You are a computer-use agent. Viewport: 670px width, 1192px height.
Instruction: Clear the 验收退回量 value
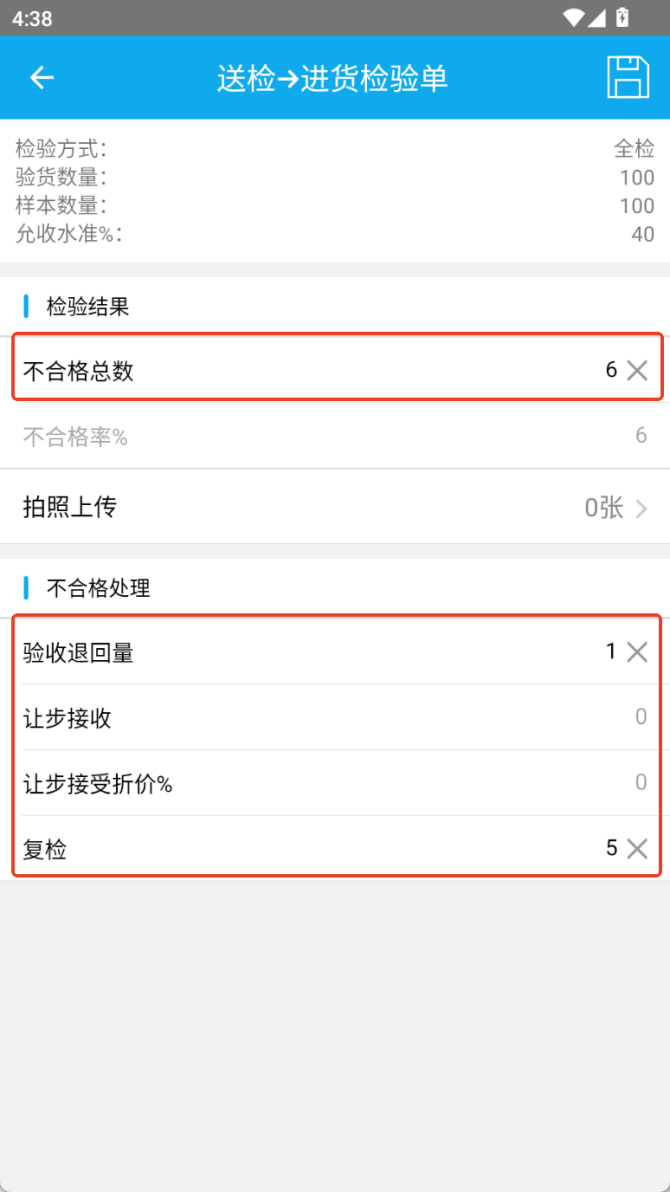click(637, 652)
